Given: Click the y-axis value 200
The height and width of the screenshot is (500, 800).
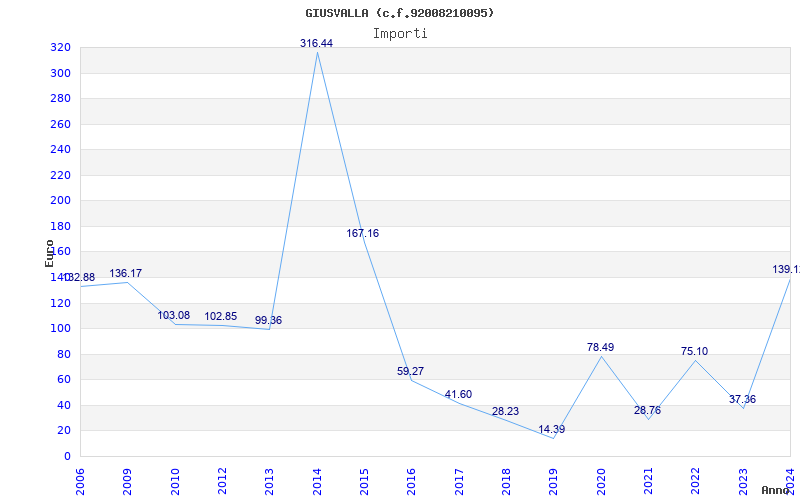Looking at the screenshot, I should tap(60, 201).
